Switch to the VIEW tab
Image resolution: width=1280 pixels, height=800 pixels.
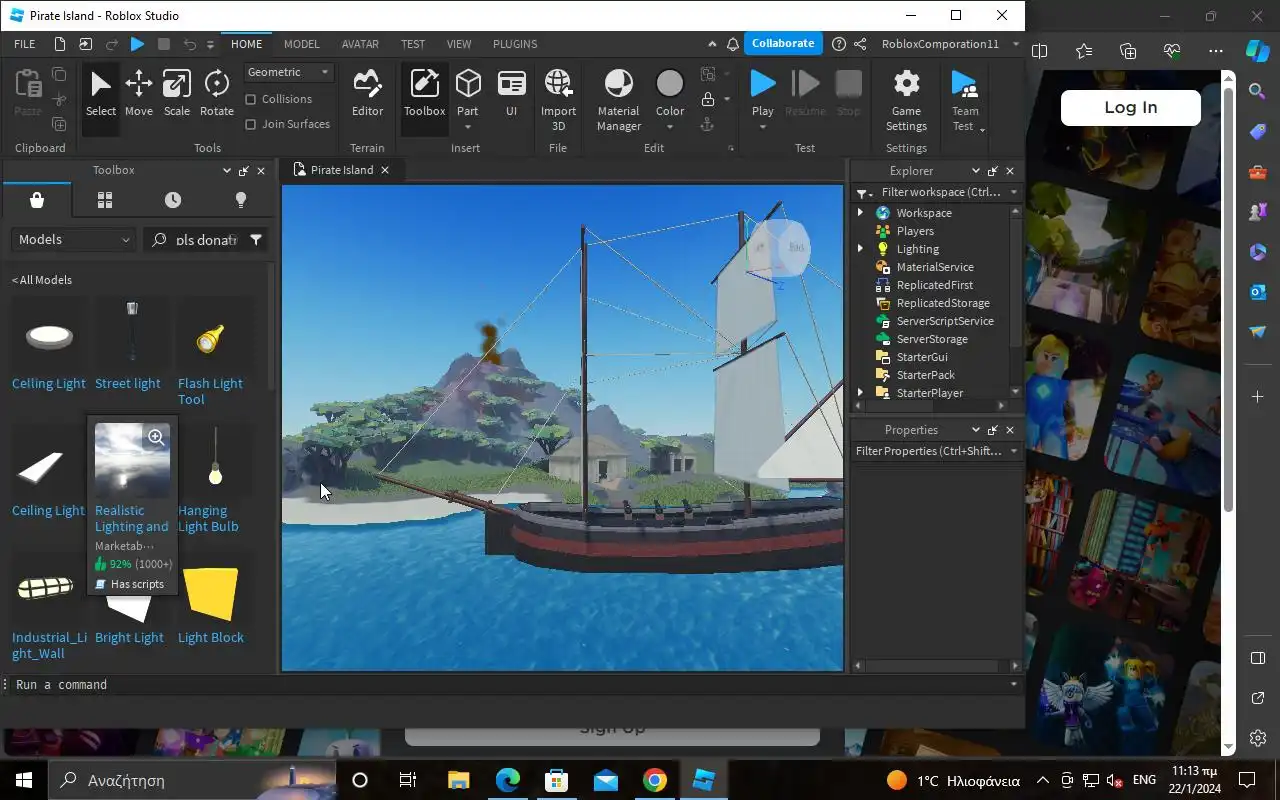[x=459, y=44]
